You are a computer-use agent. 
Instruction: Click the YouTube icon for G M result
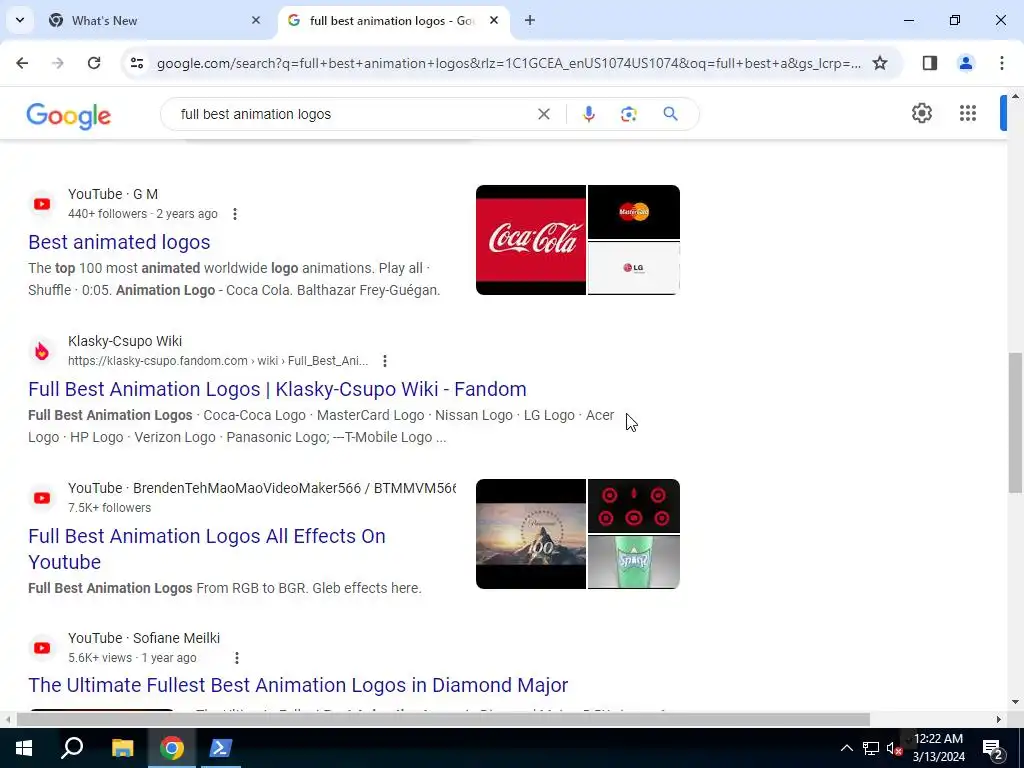tap(42, 204)
